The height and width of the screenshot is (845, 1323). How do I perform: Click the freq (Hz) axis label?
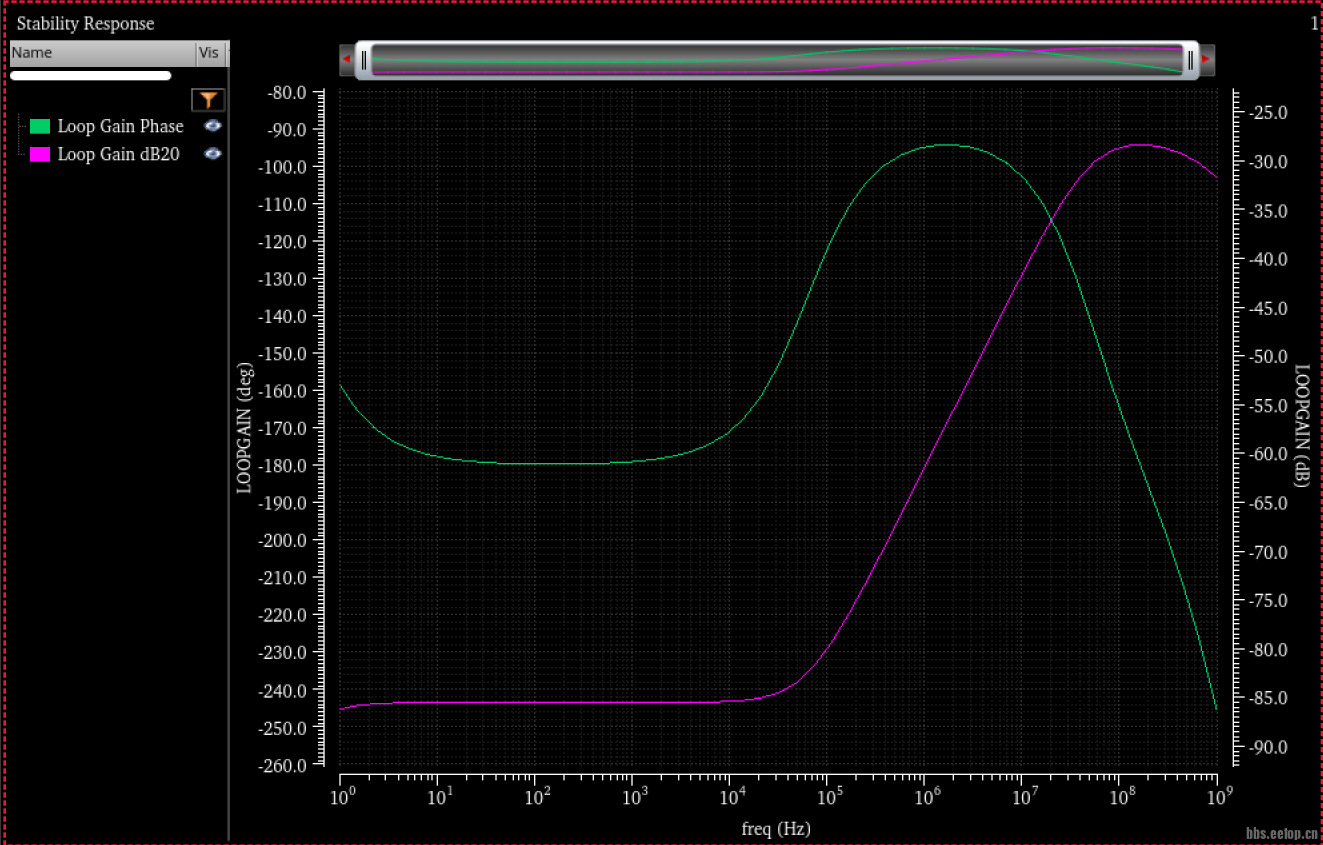coord(776,828)
